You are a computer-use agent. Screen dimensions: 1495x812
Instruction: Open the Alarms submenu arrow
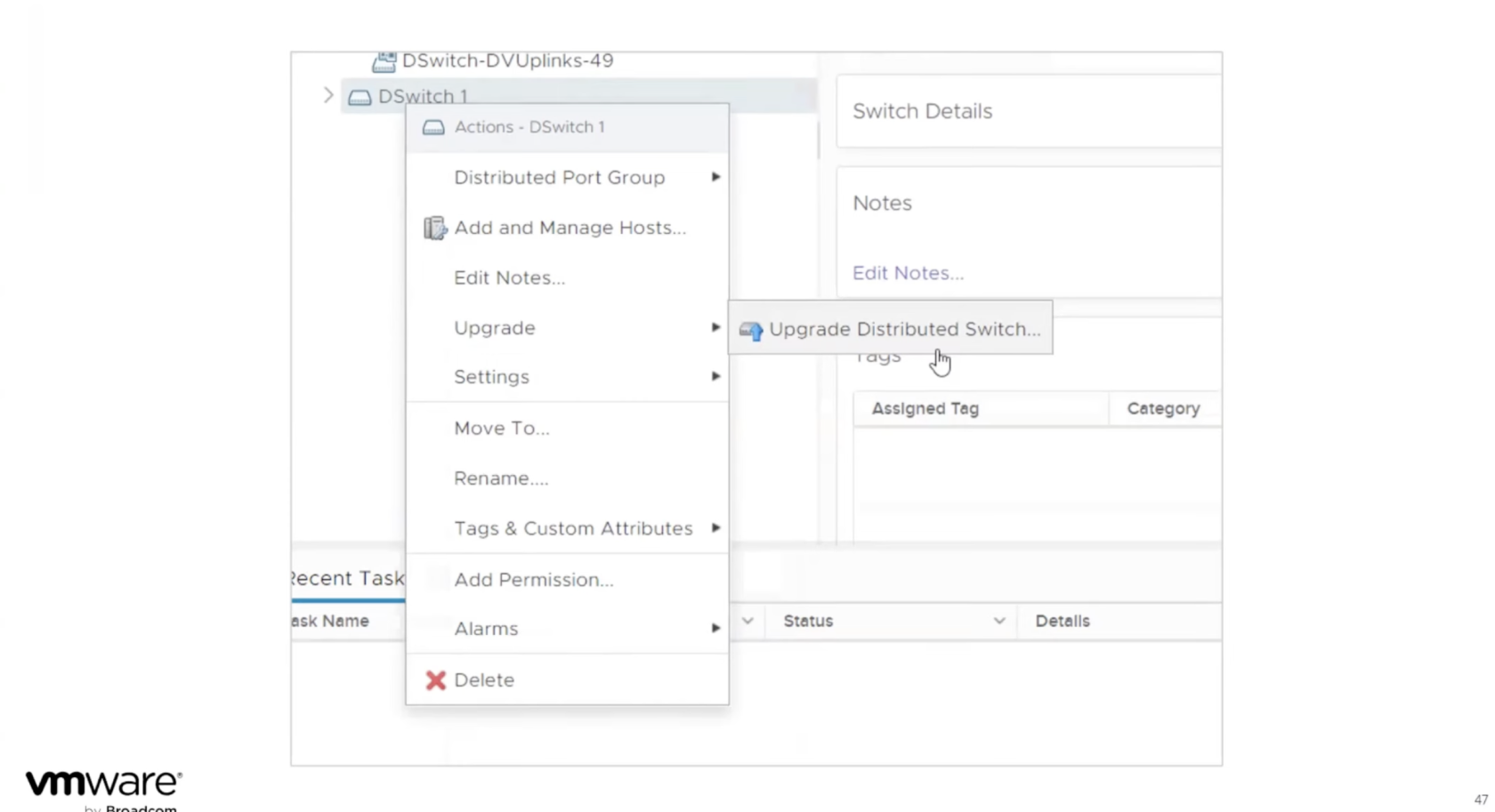click(x=715, y=628)
